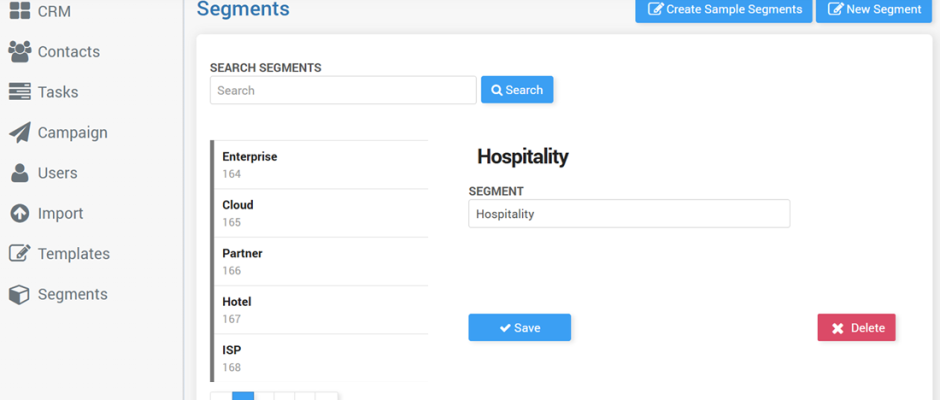The width and height of the screenshot is (940, 400).
Task: Select the Segments cube icon
Action: pyautogui.click(x=20, y=294)
